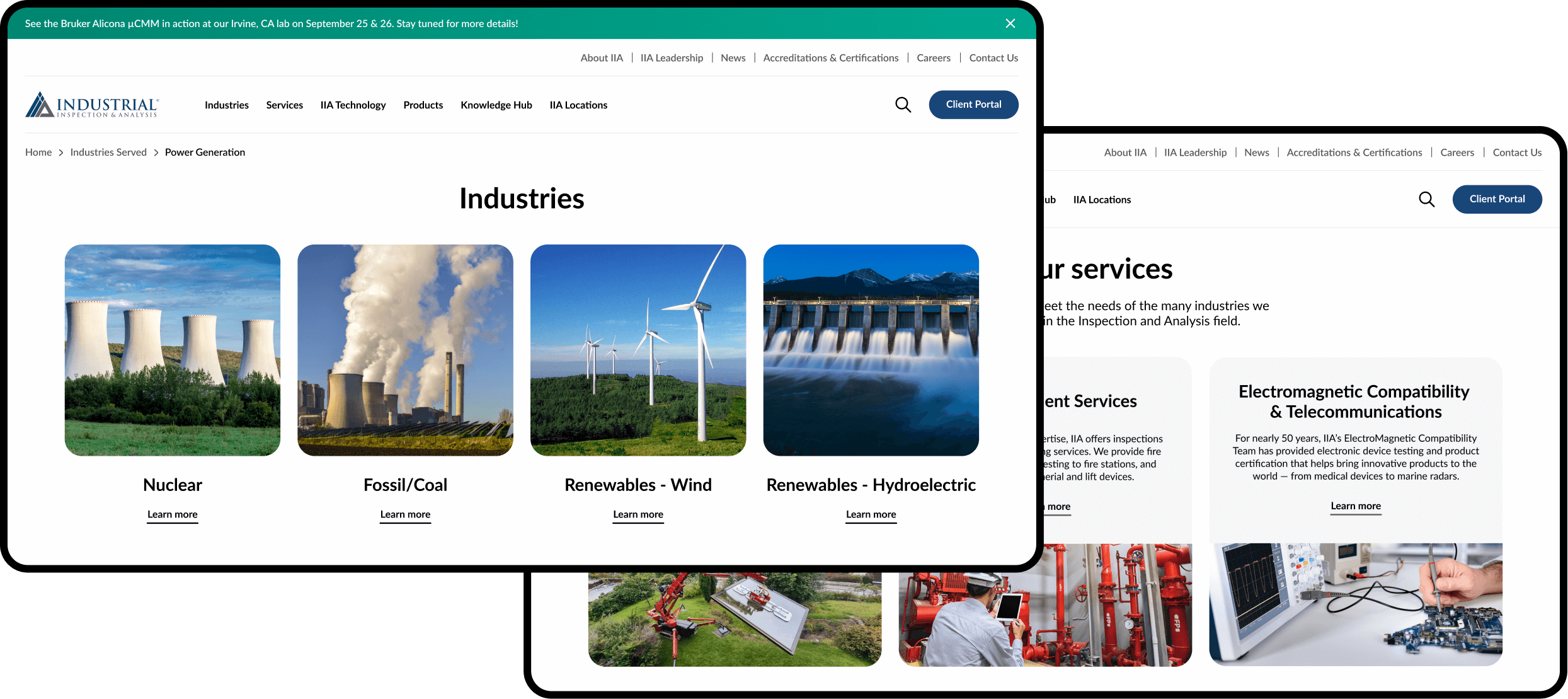Open the Industries menu

[227, 105]
